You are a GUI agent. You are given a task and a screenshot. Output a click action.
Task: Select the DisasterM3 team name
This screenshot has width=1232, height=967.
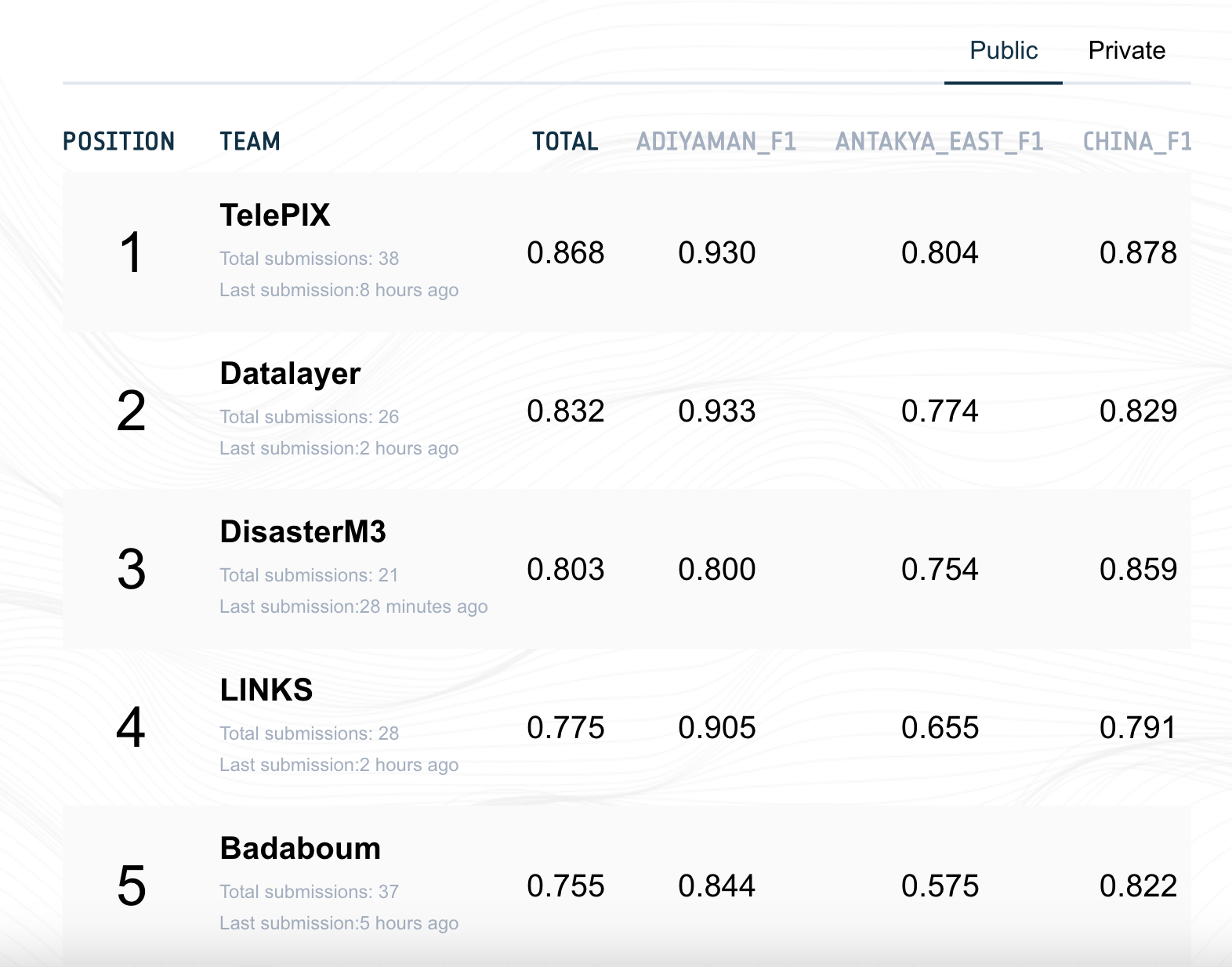coord(303,532)
